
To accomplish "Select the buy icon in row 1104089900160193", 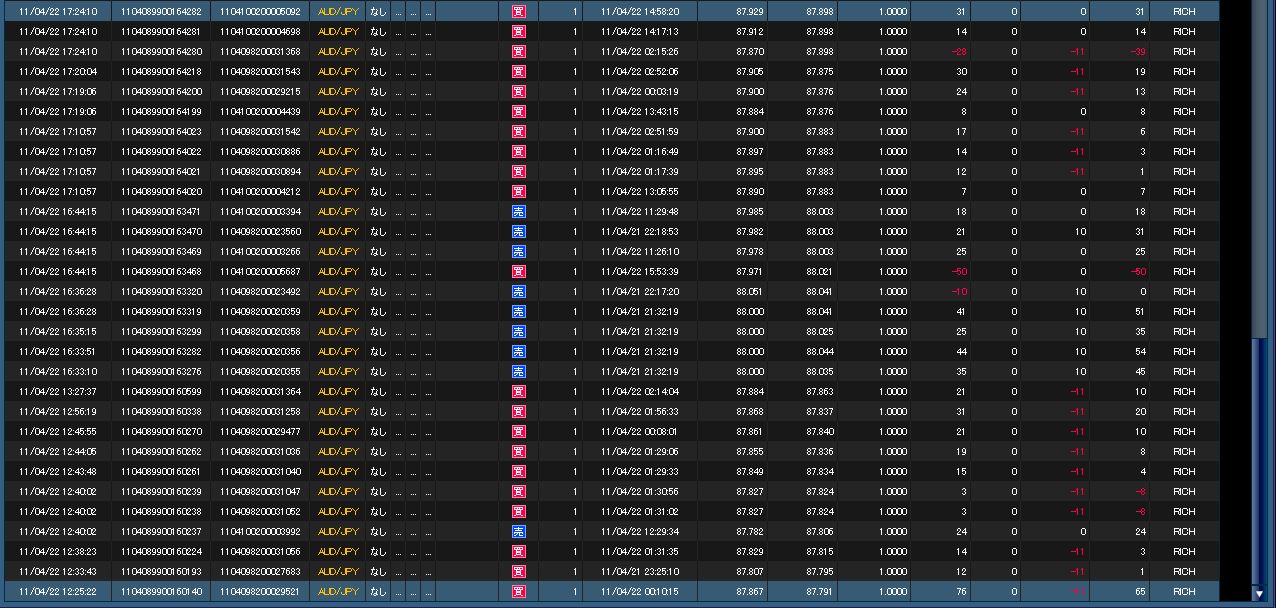I will coord(518,572).
